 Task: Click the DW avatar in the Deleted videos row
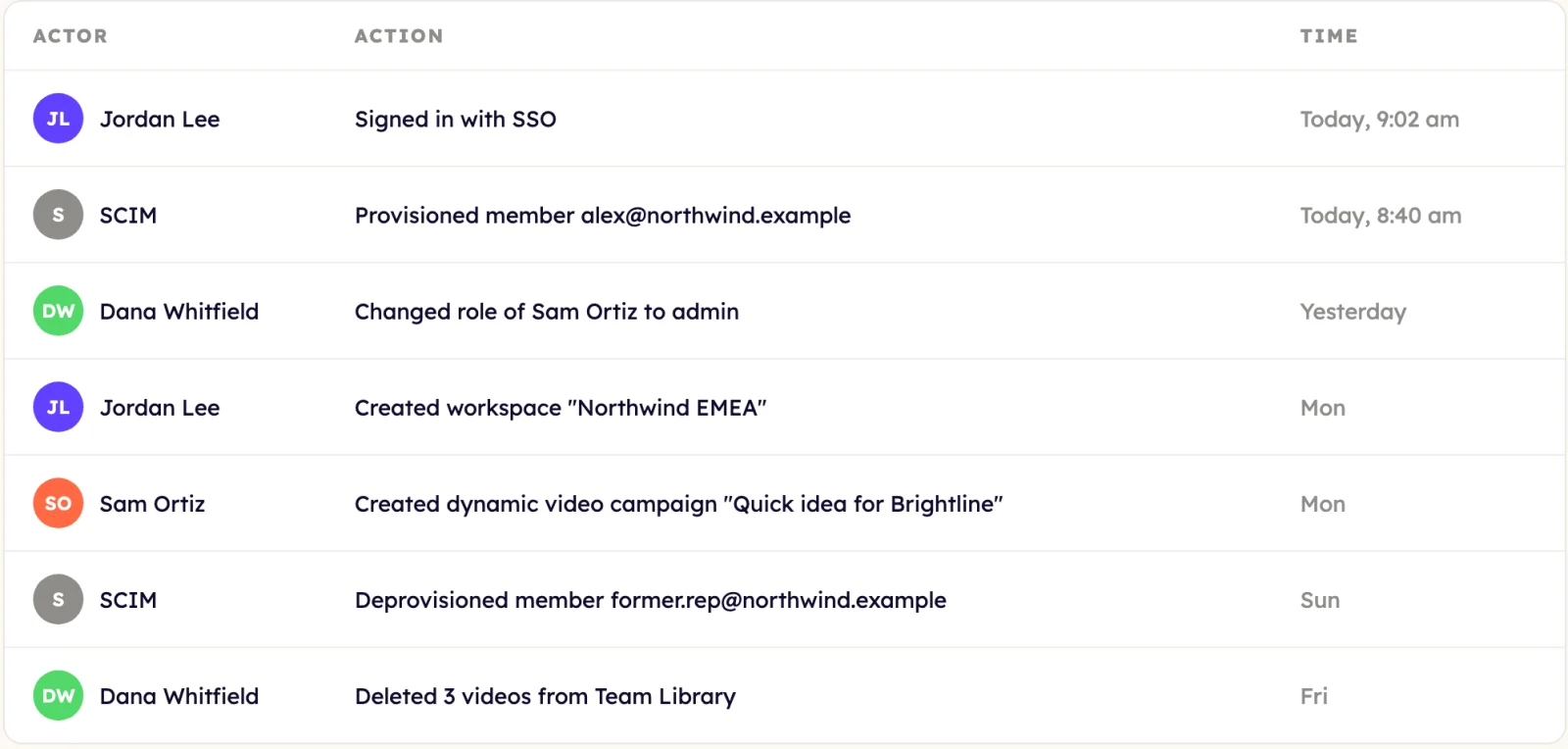[58, 695]
